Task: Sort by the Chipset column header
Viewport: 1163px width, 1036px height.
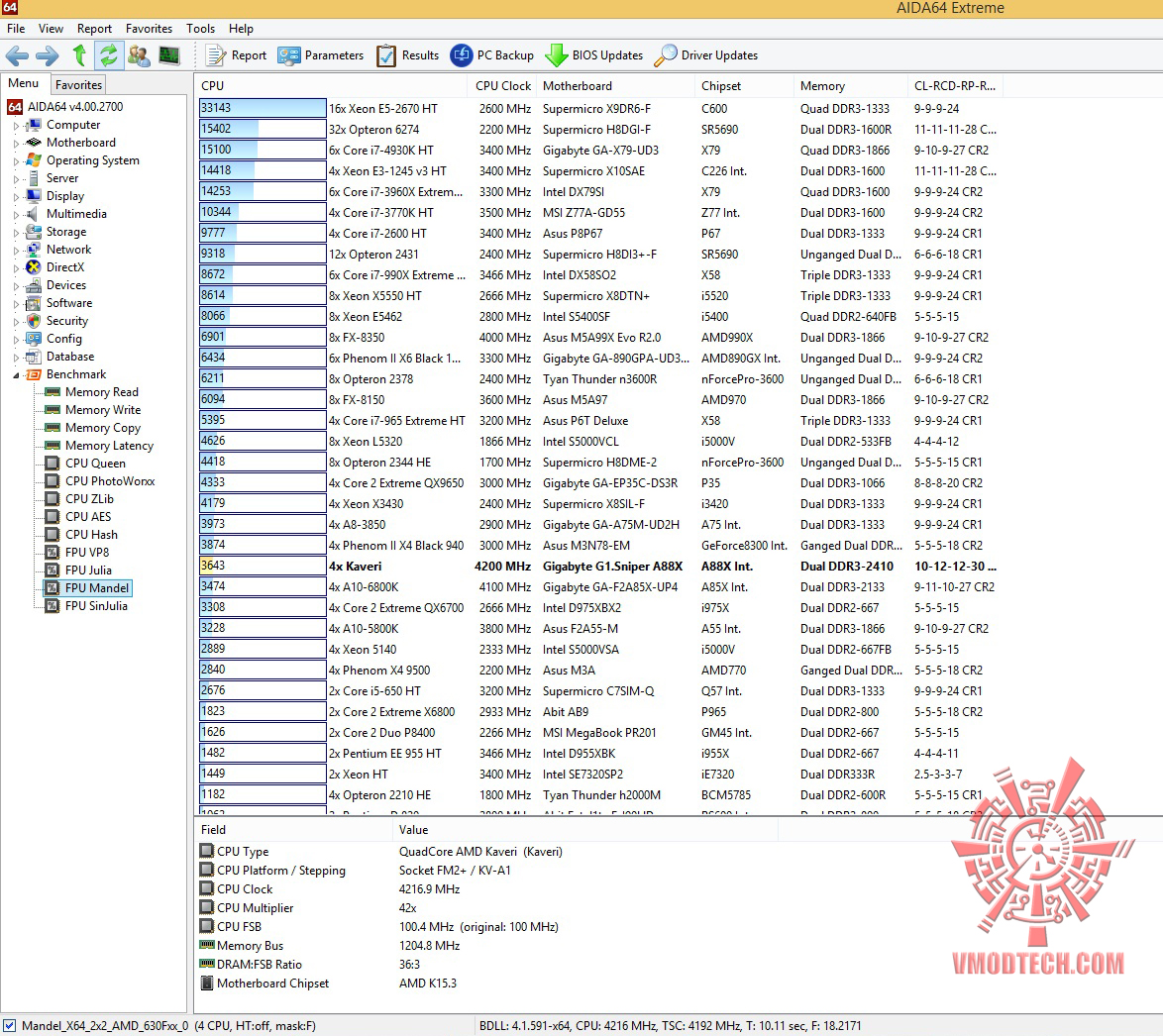Action: pos(744,86)
